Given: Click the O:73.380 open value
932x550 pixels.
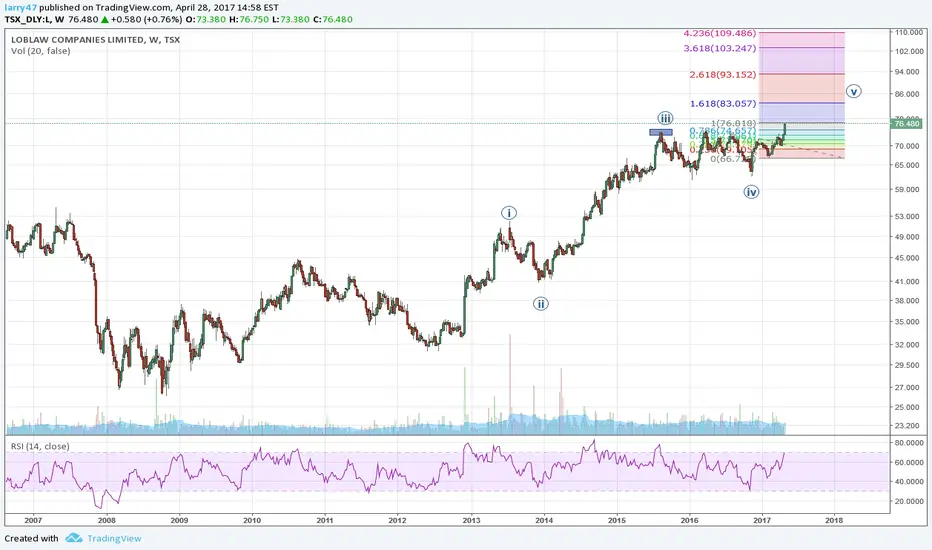Looking at the screenshot, I should click(x=206, y=19).
